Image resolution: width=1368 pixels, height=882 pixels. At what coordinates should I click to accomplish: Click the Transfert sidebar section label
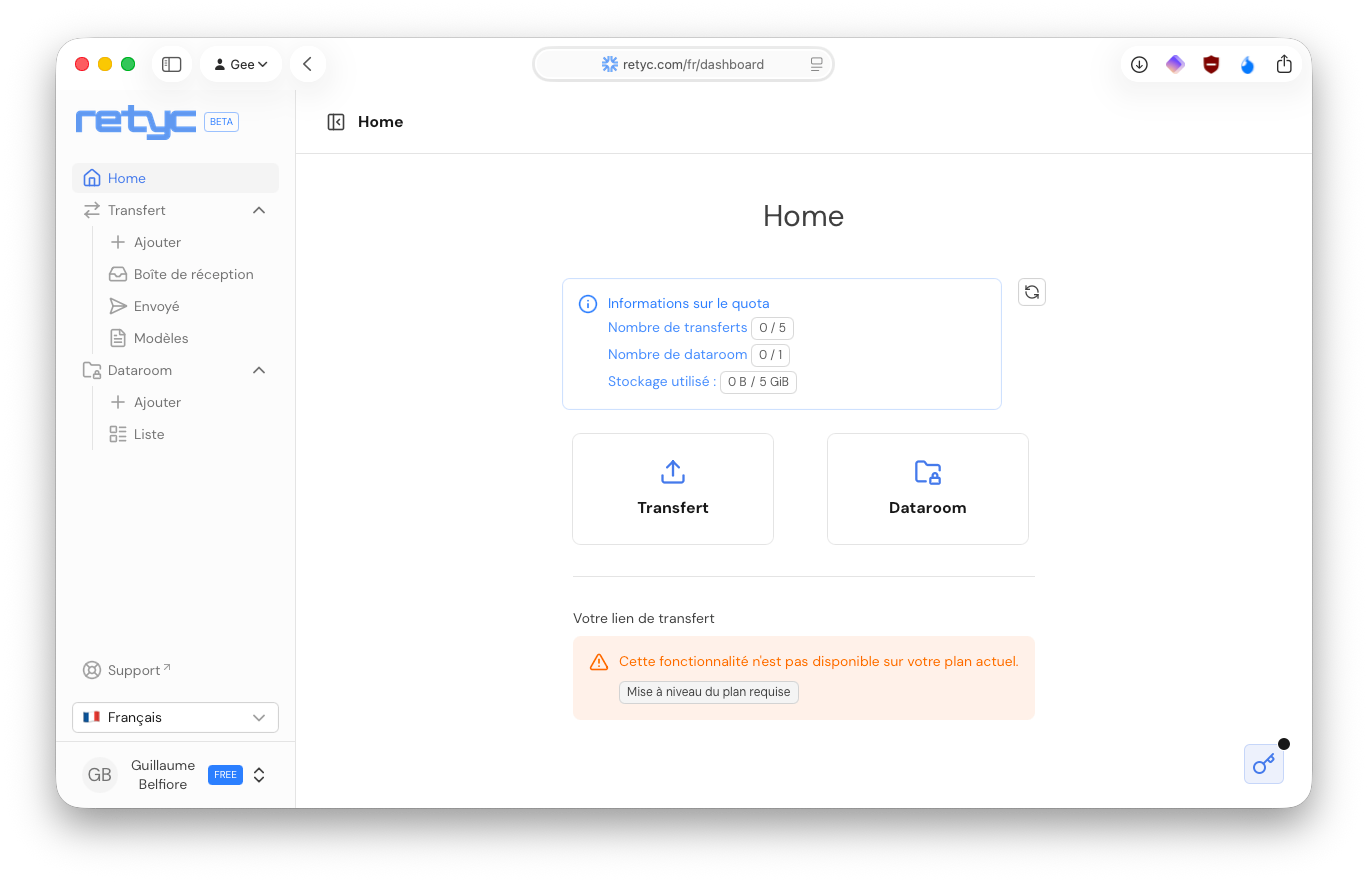(x=137, y=210)
